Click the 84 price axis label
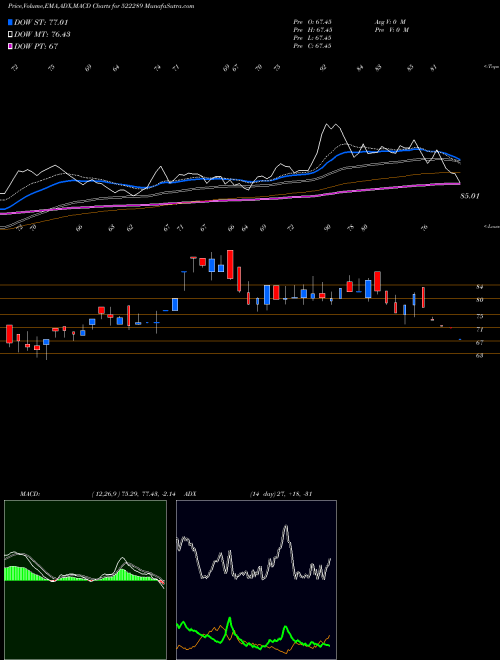The image size is (500, 660). click(x=479, y=287)
